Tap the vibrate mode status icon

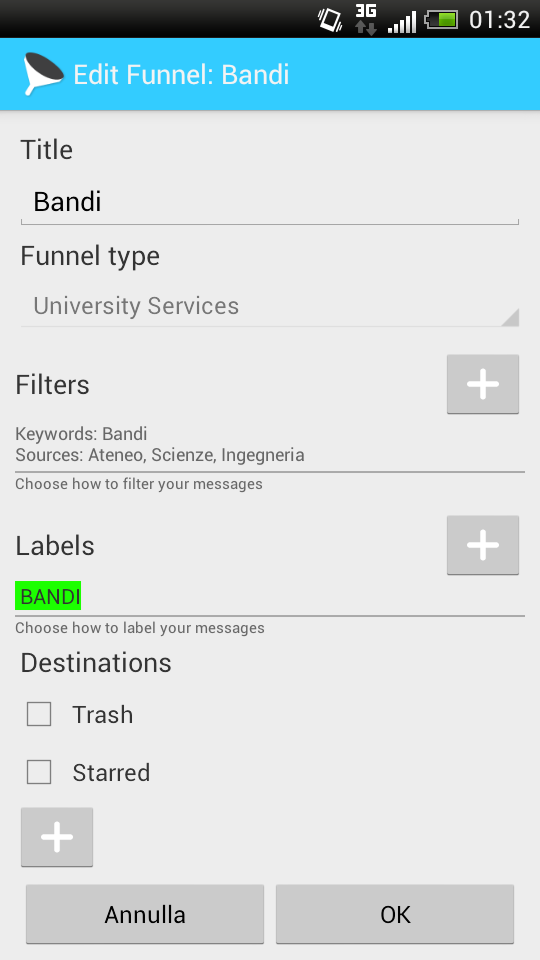[x=329, y=20]
